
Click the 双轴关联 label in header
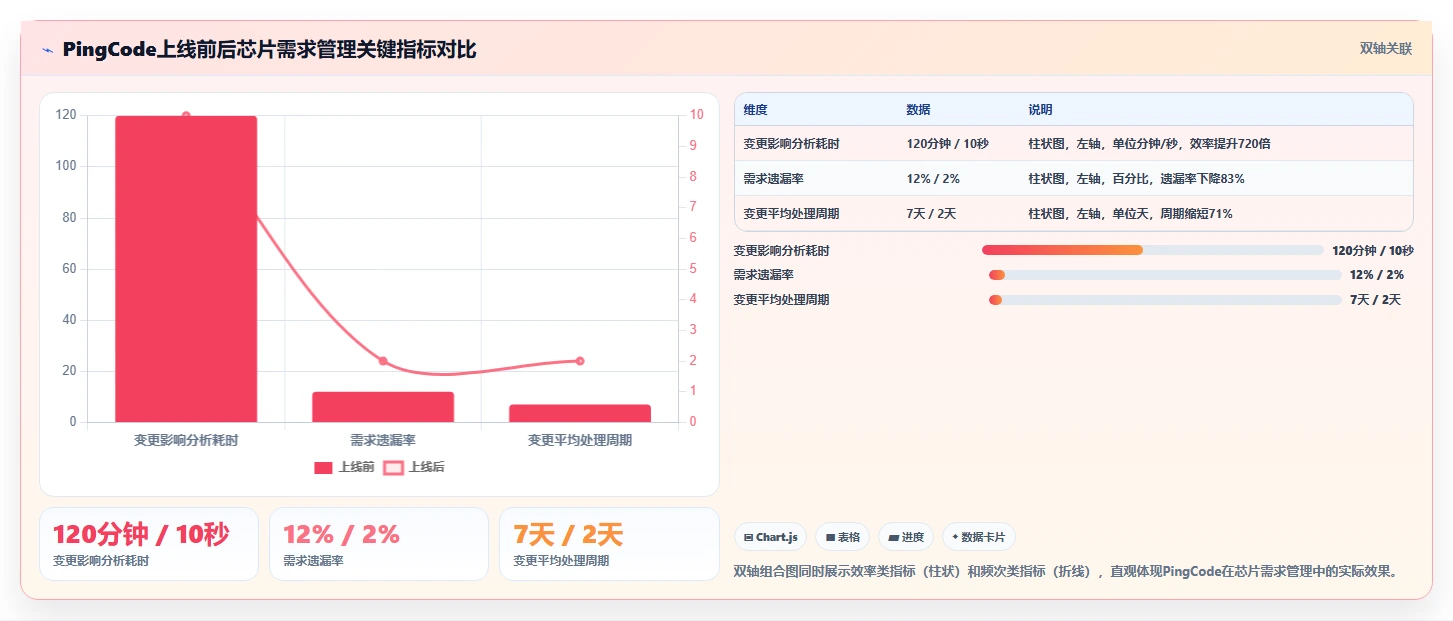pos(1385,48)
